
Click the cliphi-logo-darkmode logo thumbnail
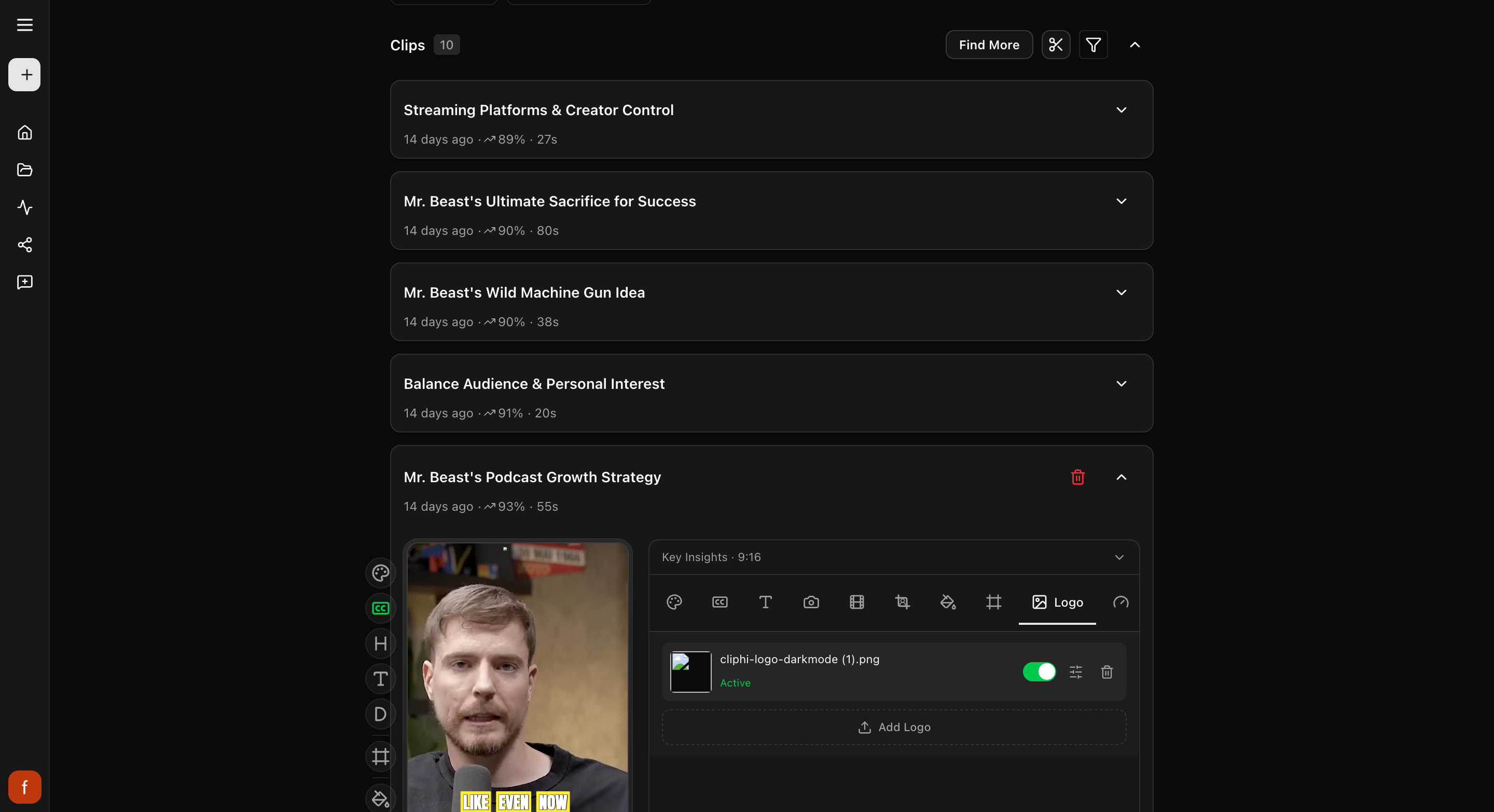click(x=690, y=671)
